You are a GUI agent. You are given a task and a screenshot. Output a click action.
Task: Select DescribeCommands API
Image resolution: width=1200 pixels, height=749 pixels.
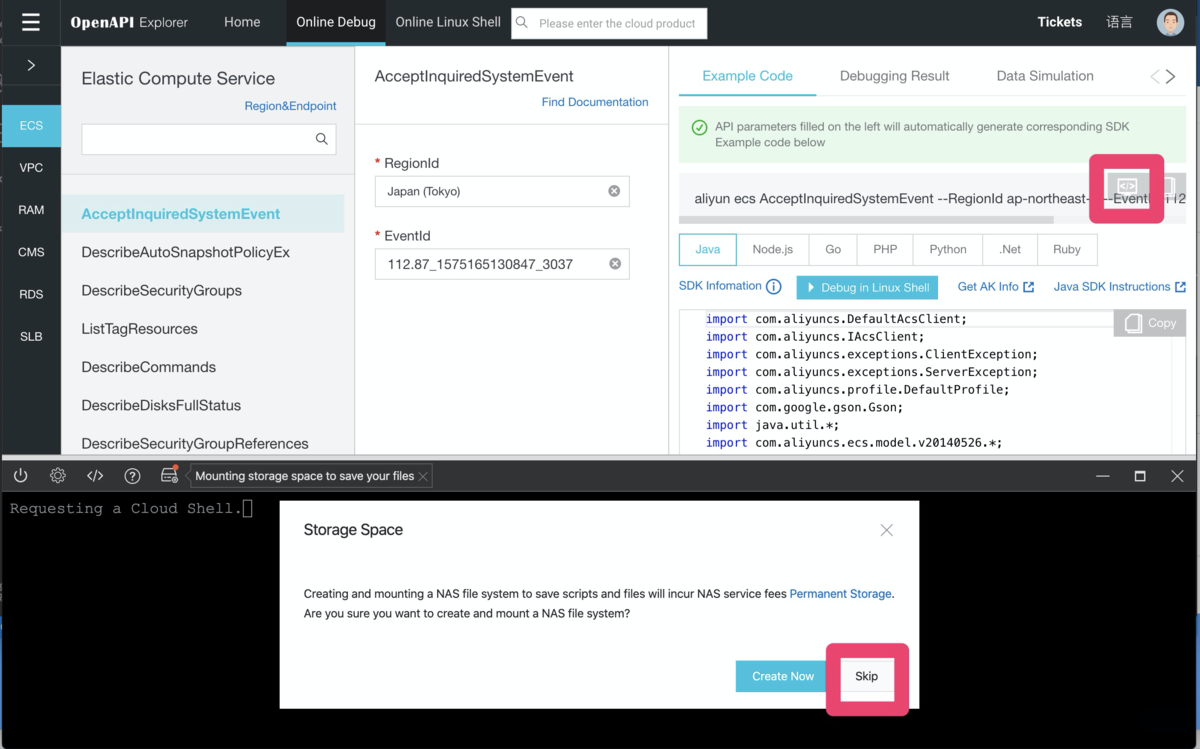(x=149, y=367)
